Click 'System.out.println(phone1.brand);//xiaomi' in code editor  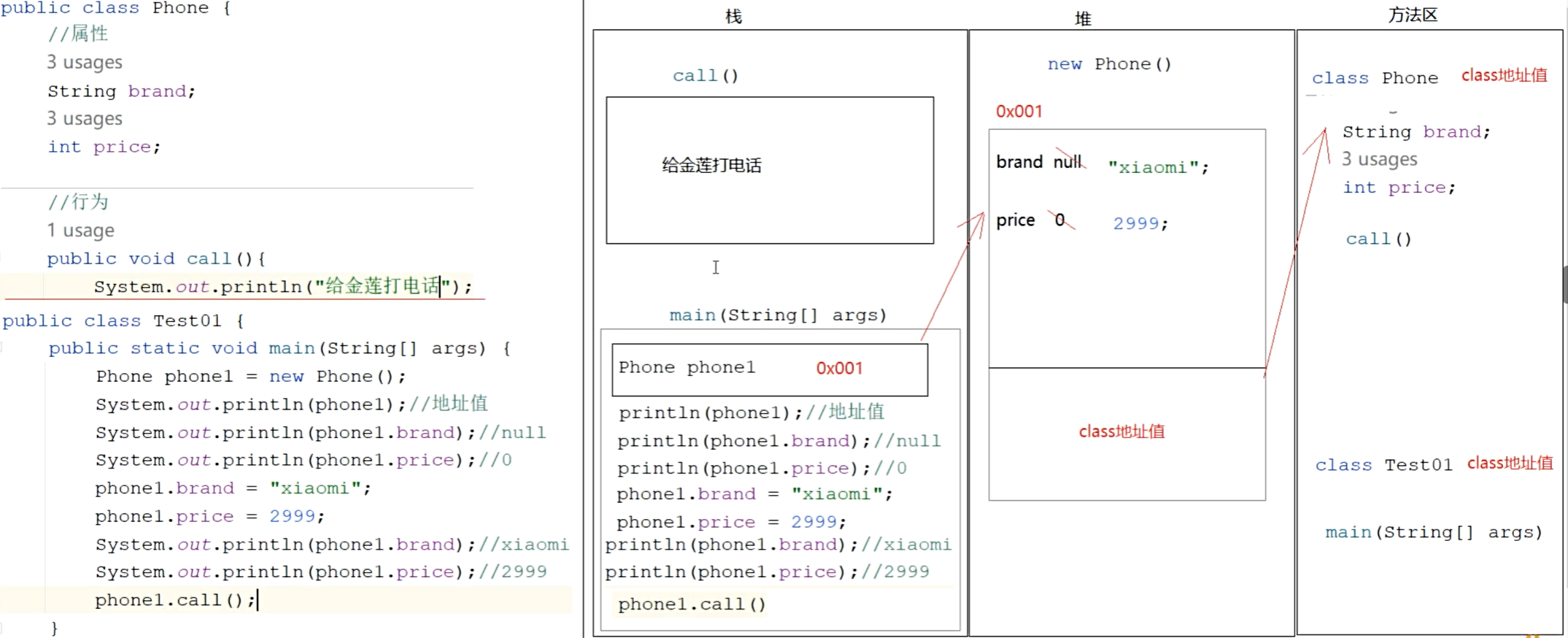(333, 545)
